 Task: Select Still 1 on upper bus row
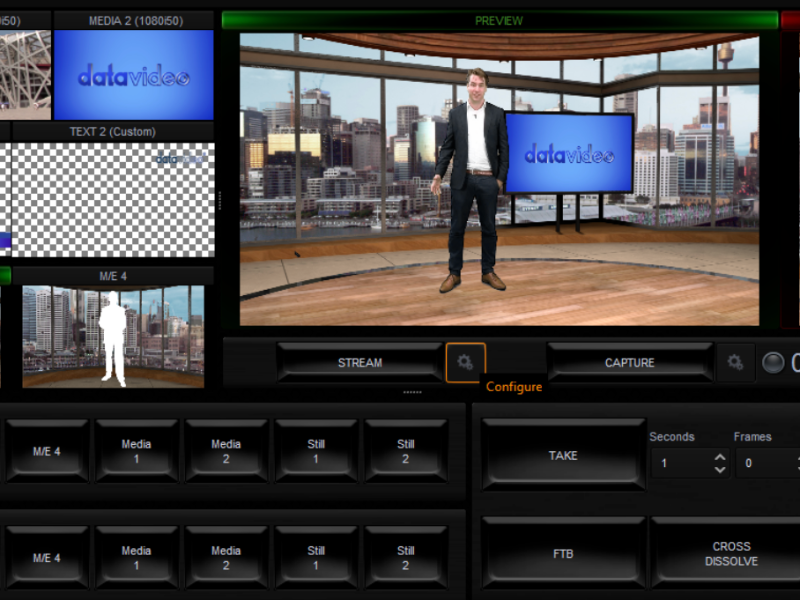[316, 452]
